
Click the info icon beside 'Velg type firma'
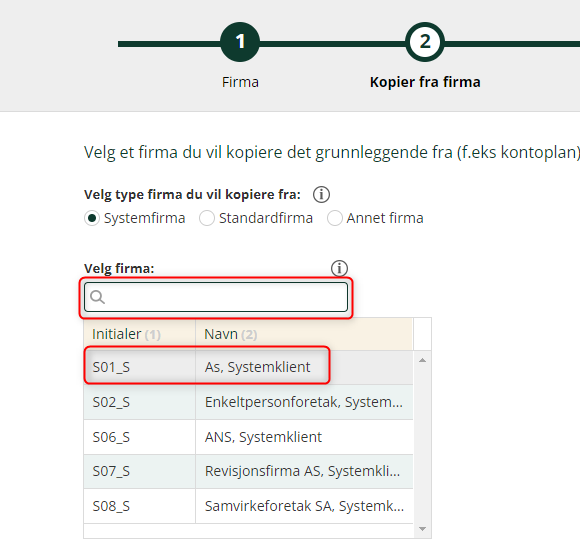[x=321, y=195]
